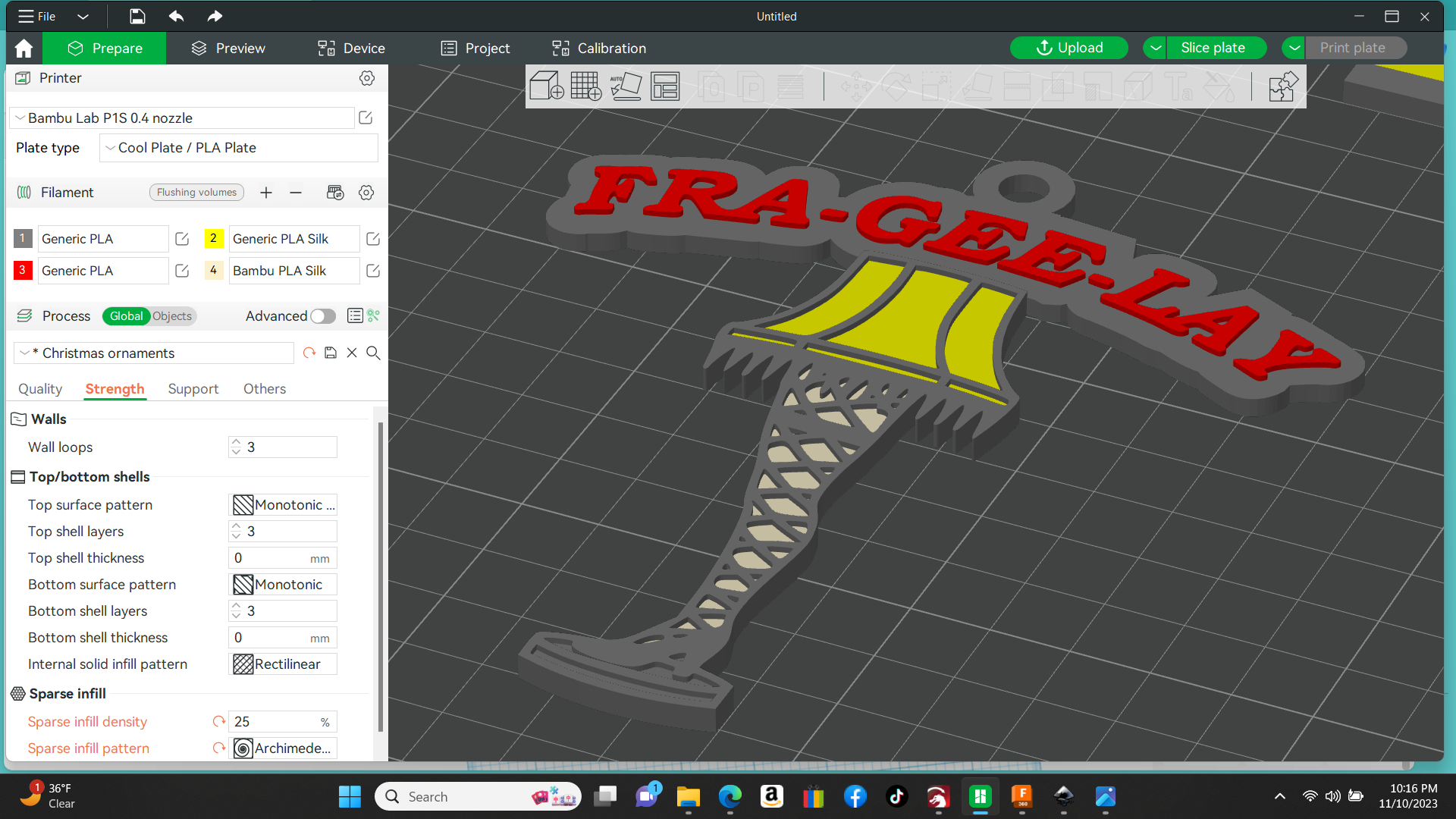Click the Add plate grid icon
This screenshot has width=1456, height=819.
[585, 86]
